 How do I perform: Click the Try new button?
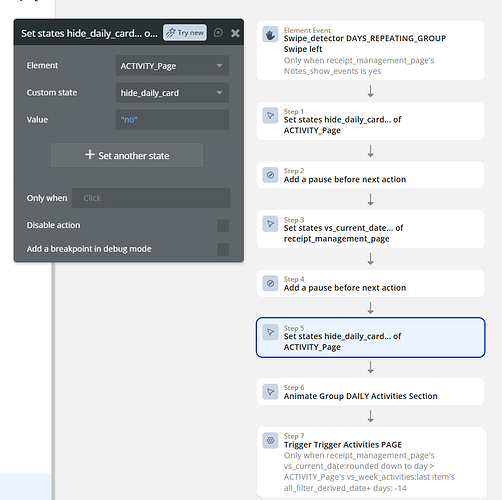click(x=185, y=33)
